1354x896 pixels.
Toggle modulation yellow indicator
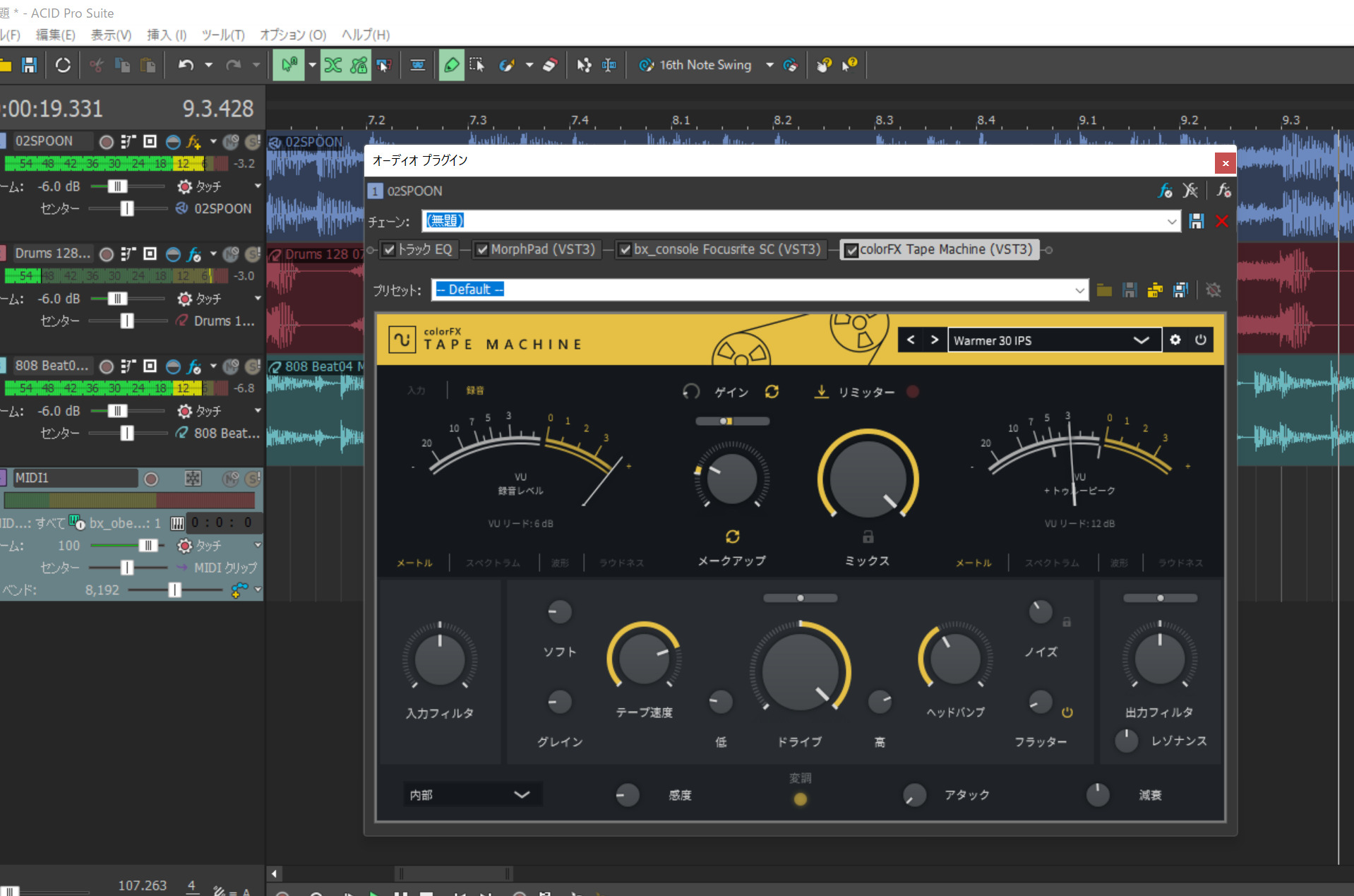click(800, 799)
